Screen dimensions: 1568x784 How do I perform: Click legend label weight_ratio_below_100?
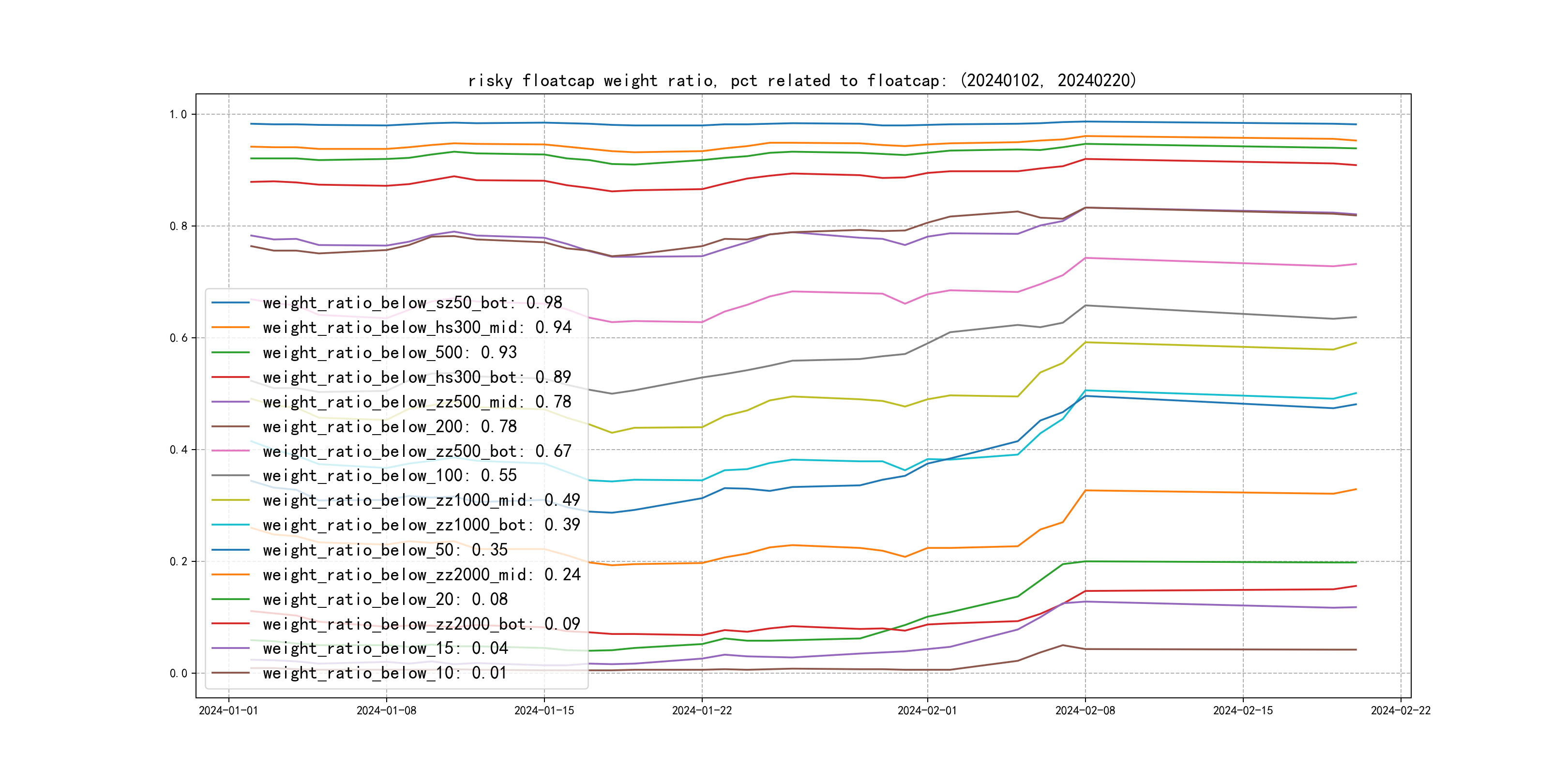coord(390,475)
